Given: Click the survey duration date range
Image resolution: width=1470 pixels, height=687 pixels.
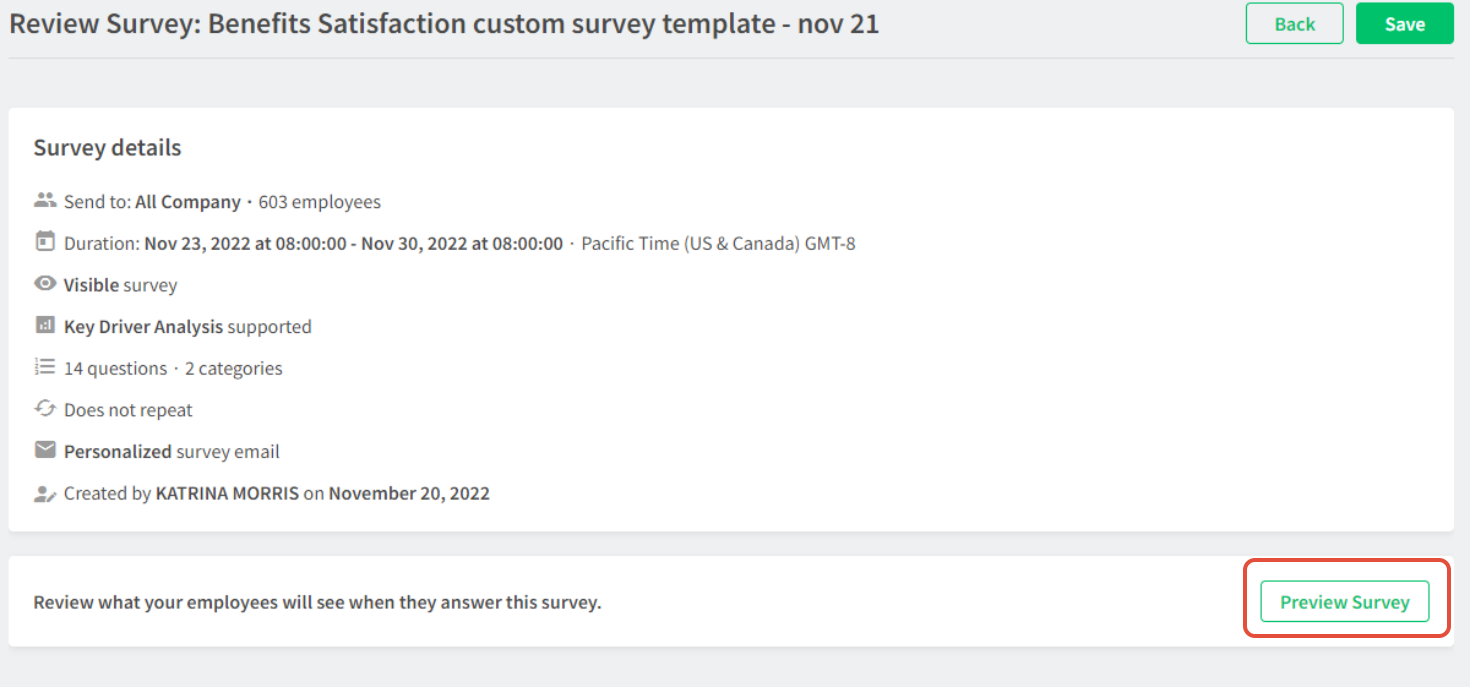Looking at the screenshot, I should (x=354, y=243).
